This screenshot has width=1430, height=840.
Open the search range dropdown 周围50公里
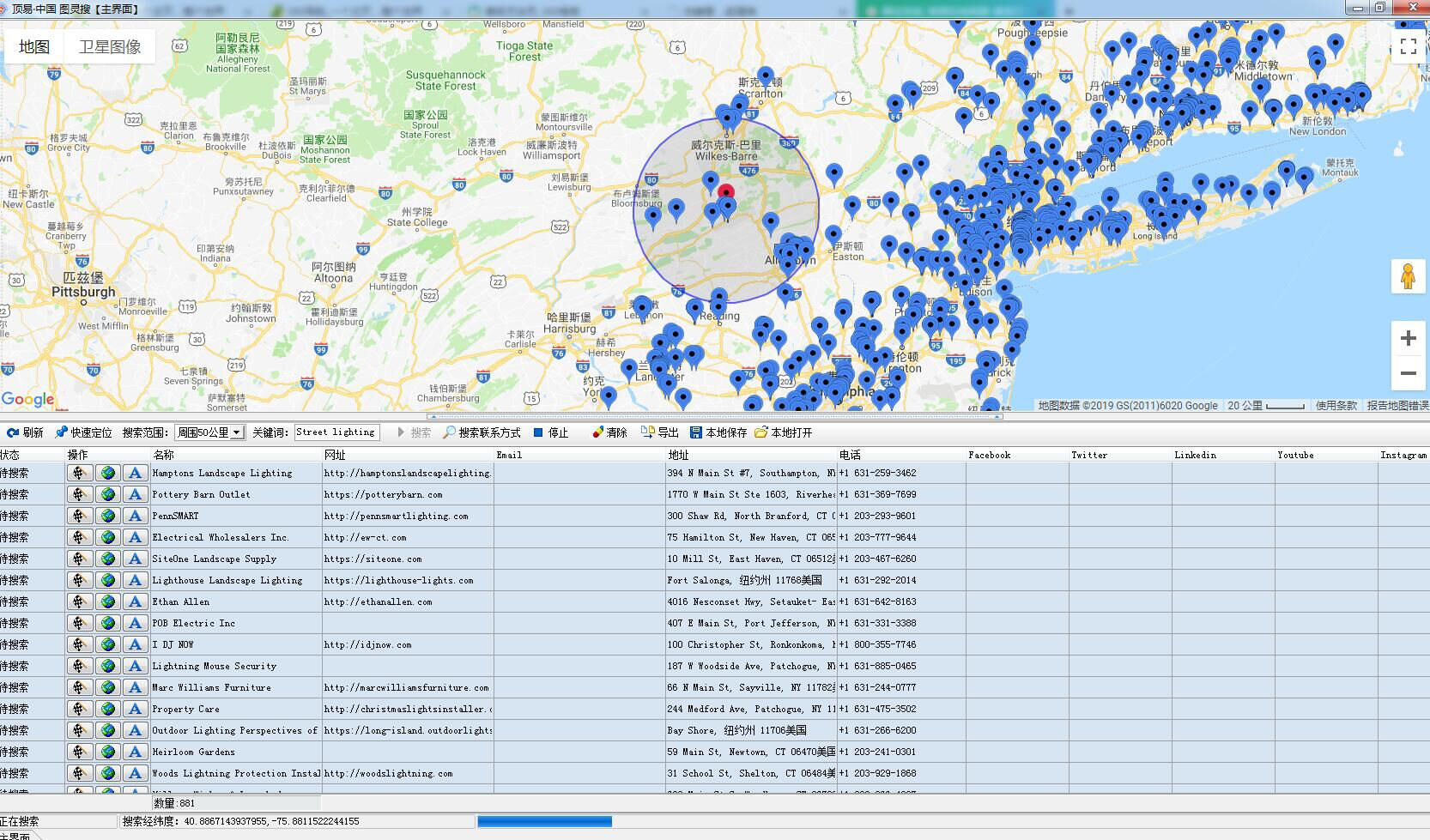point(210,432)
